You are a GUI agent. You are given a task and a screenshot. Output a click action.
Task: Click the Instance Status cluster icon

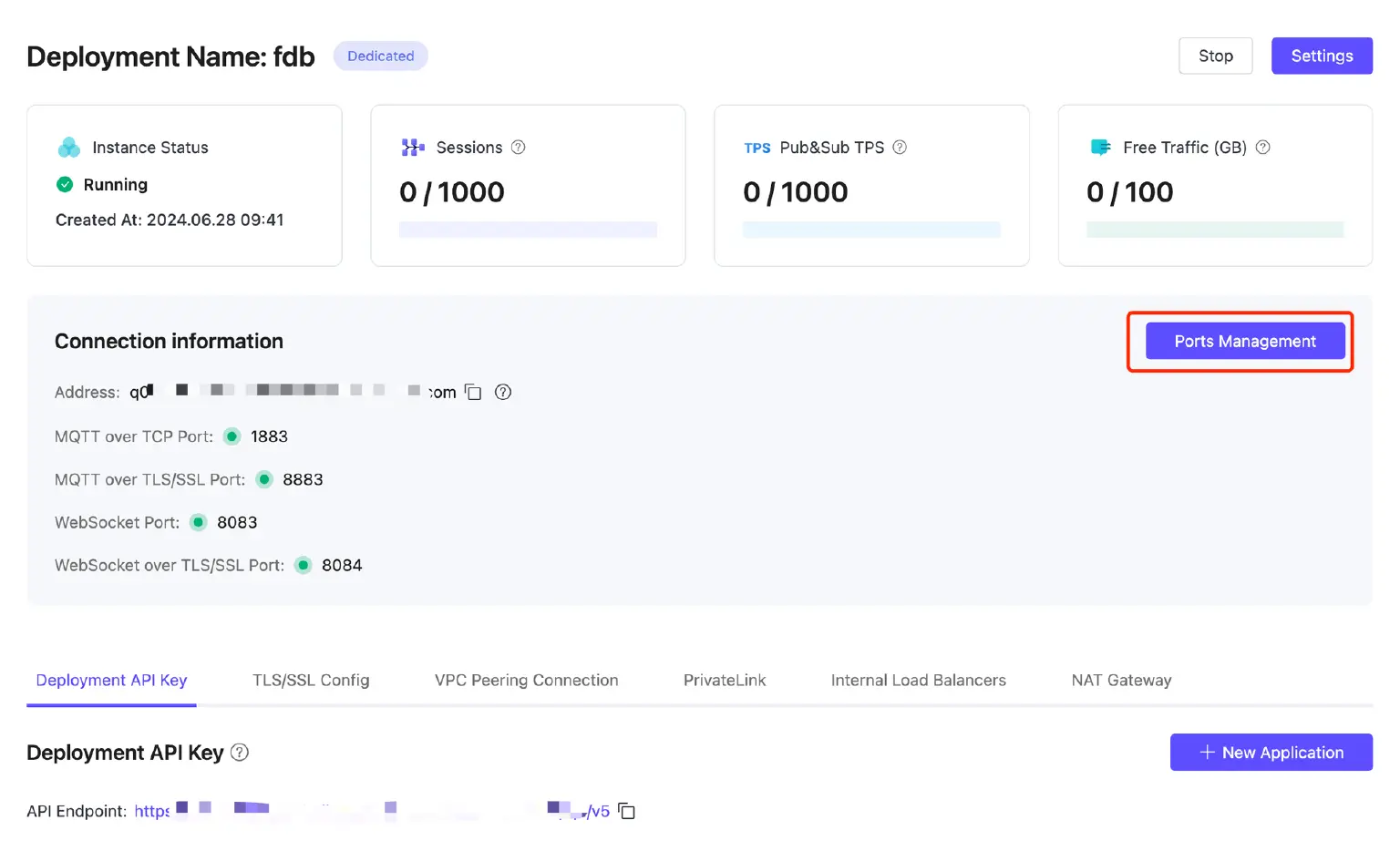[69, 148]
